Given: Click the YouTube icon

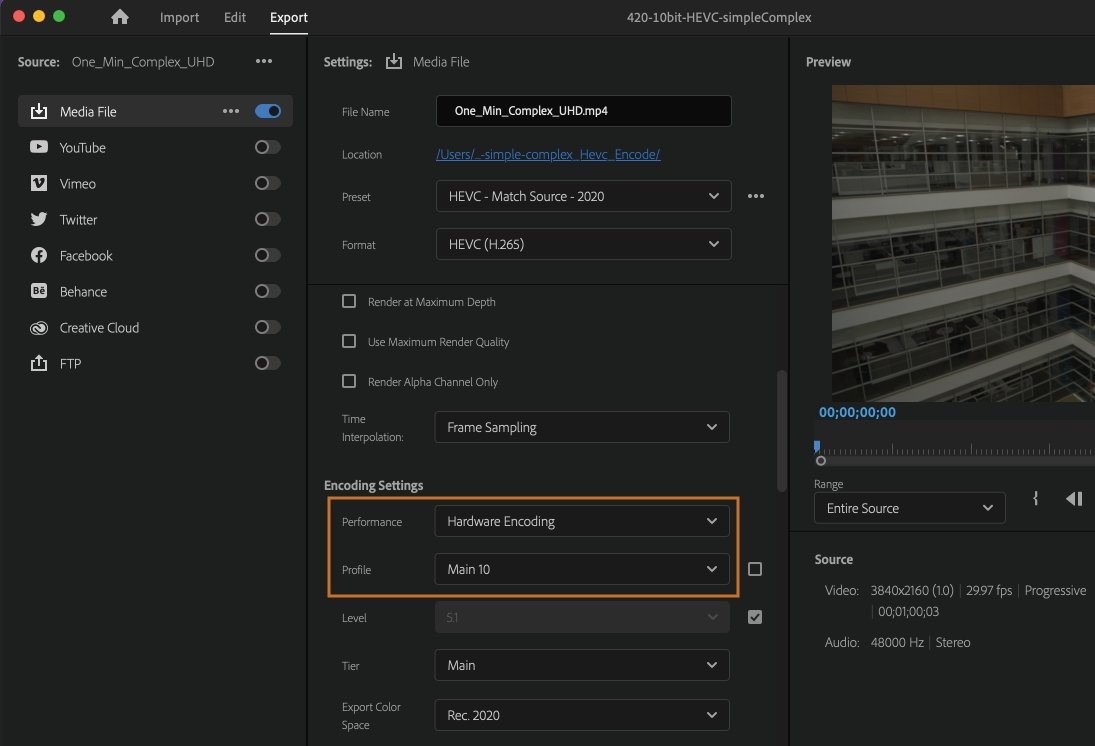Looking at the screenshot, I should coord(39,147).
